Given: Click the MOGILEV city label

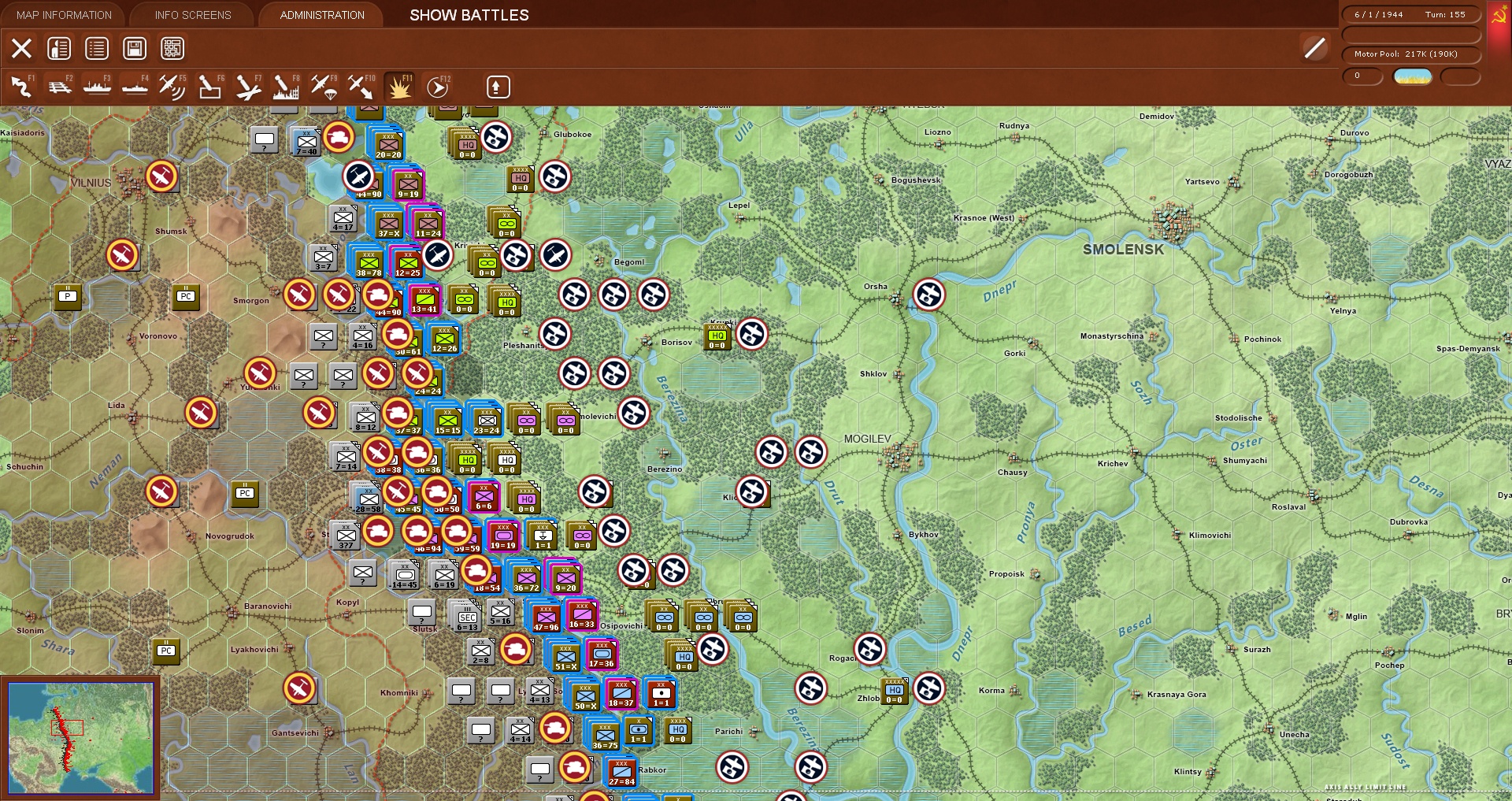Looking at the screenshot, I should [x=867, y=439].
